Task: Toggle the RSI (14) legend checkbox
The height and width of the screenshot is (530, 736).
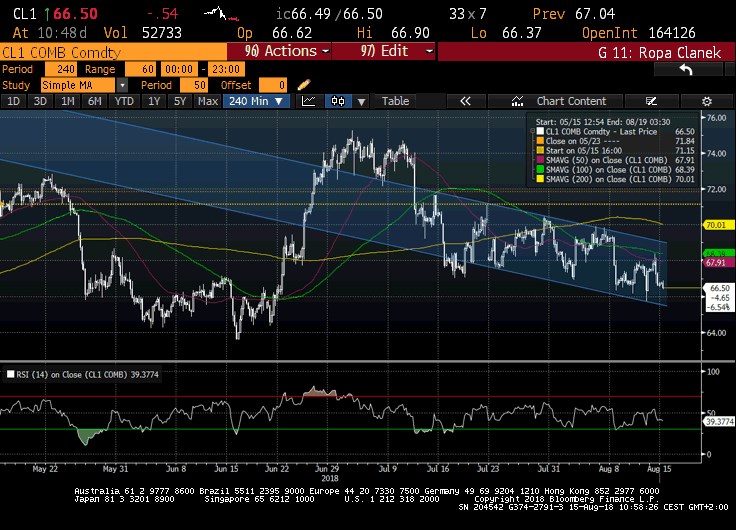Action: click(11, 374)
